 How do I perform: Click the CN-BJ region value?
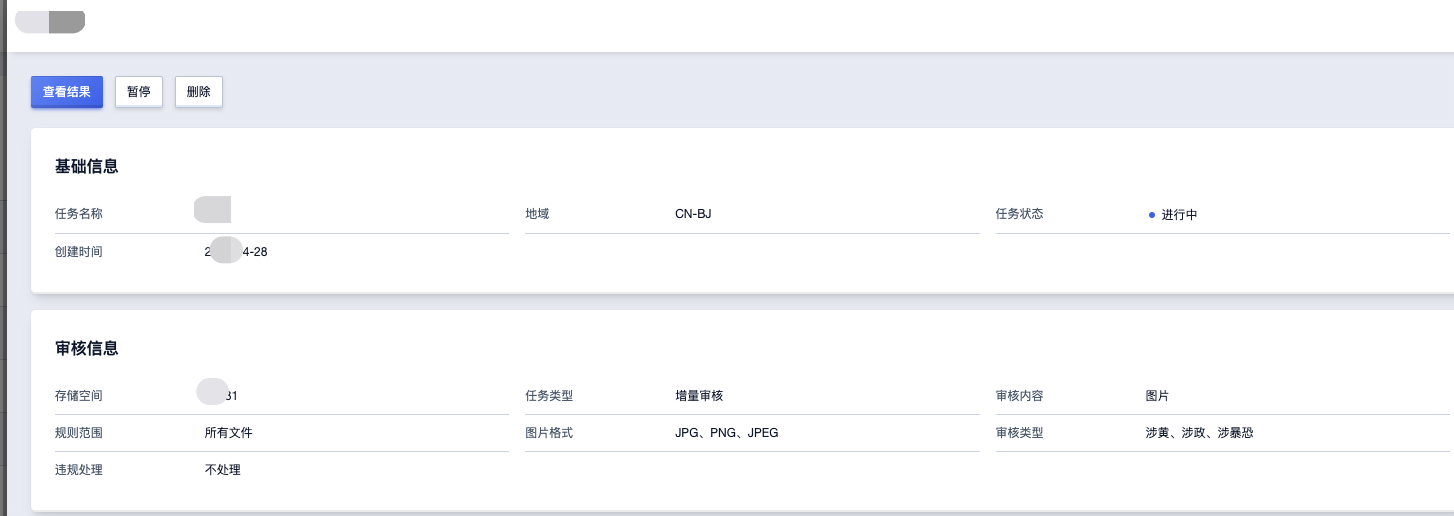point(693,214)
